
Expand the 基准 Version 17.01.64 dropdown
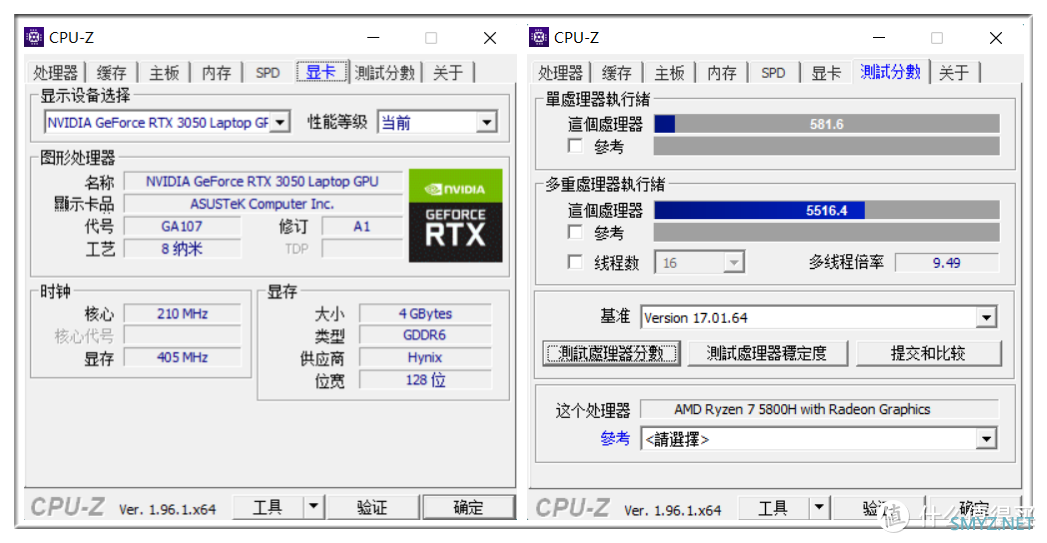986,317
